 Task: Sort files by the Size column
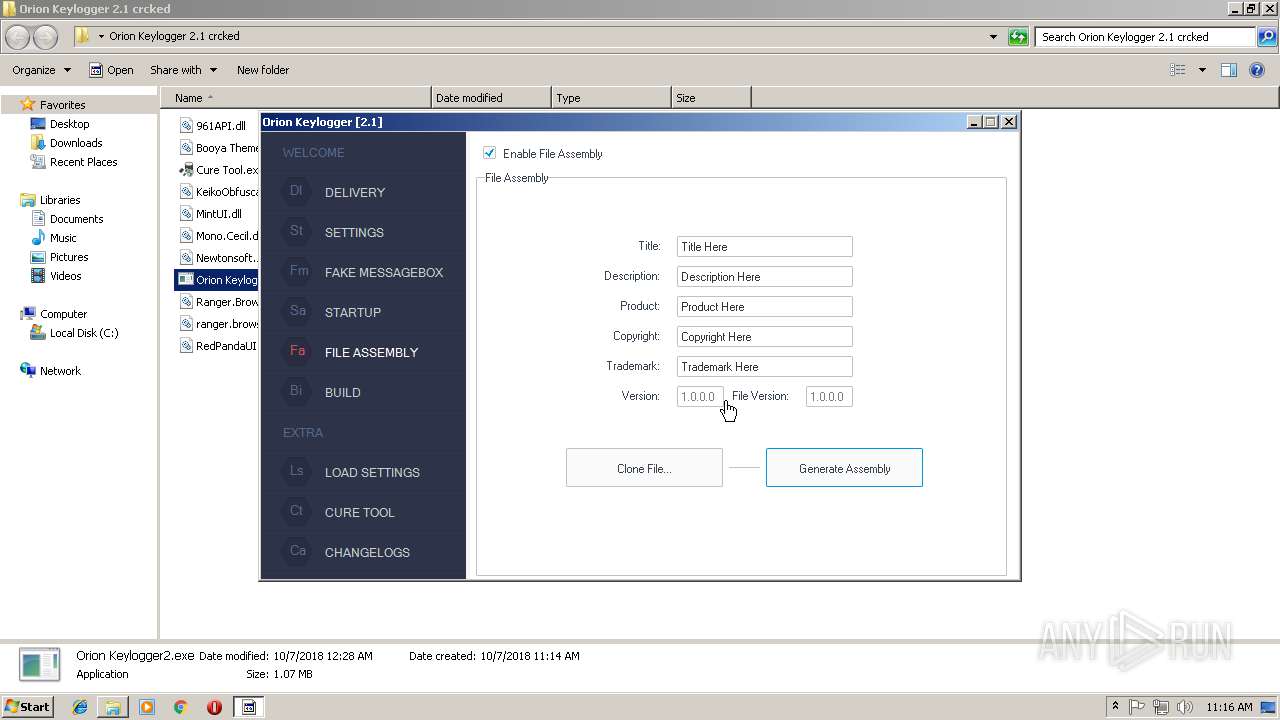711,97
